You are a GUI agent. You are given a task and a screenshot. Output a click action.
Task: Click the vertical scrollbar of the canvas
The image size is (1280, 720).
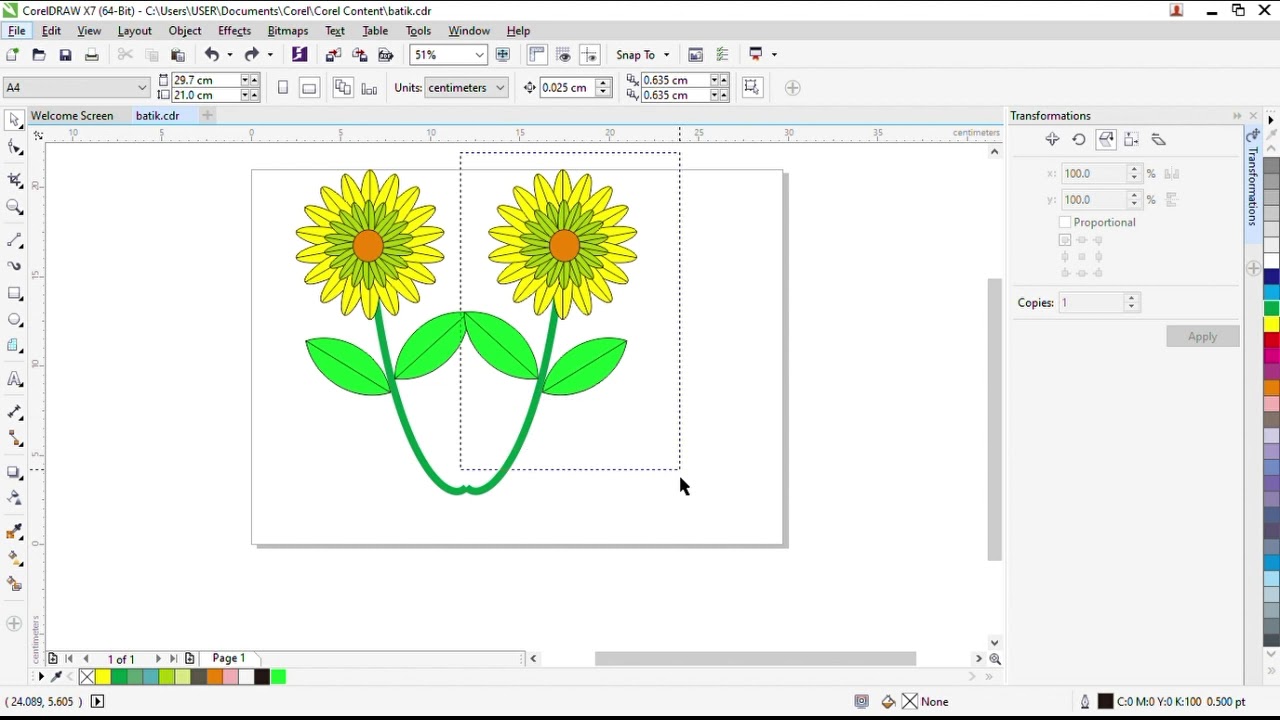(994, 420)
